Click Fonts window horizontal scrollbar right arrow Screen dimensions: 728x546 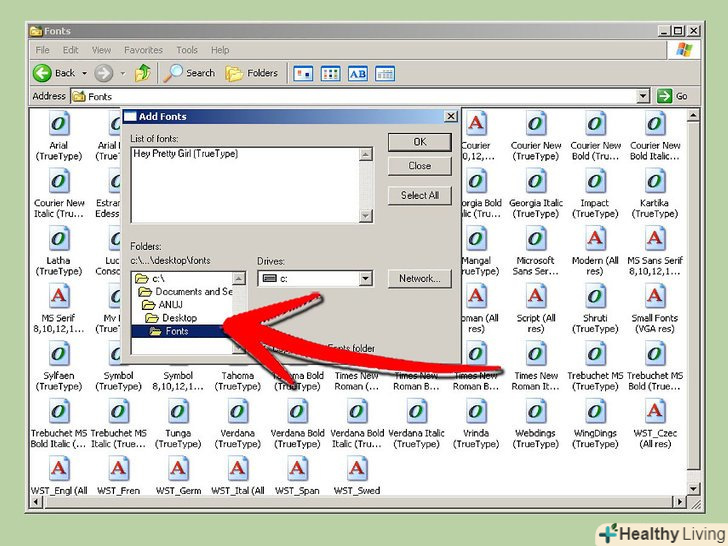[679, 502]
